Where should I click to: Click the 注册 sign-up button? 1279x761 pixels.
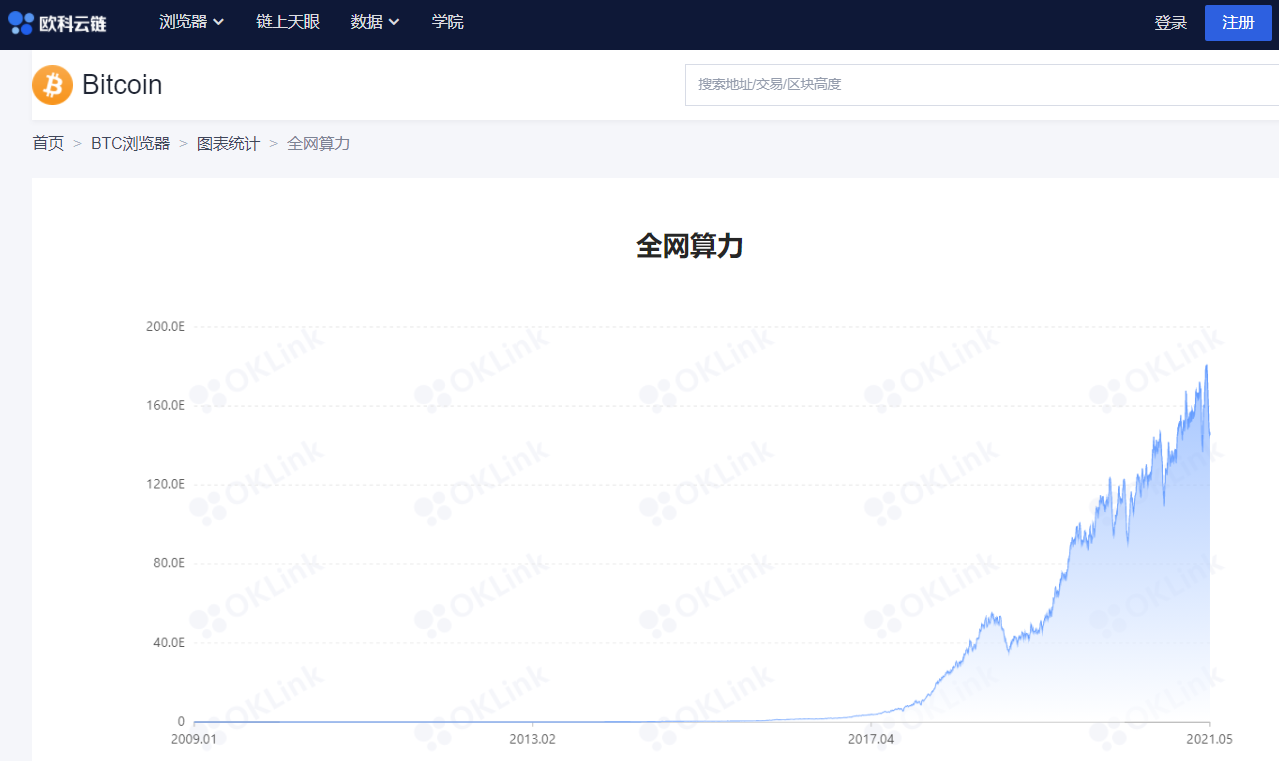pos(1237,22)
